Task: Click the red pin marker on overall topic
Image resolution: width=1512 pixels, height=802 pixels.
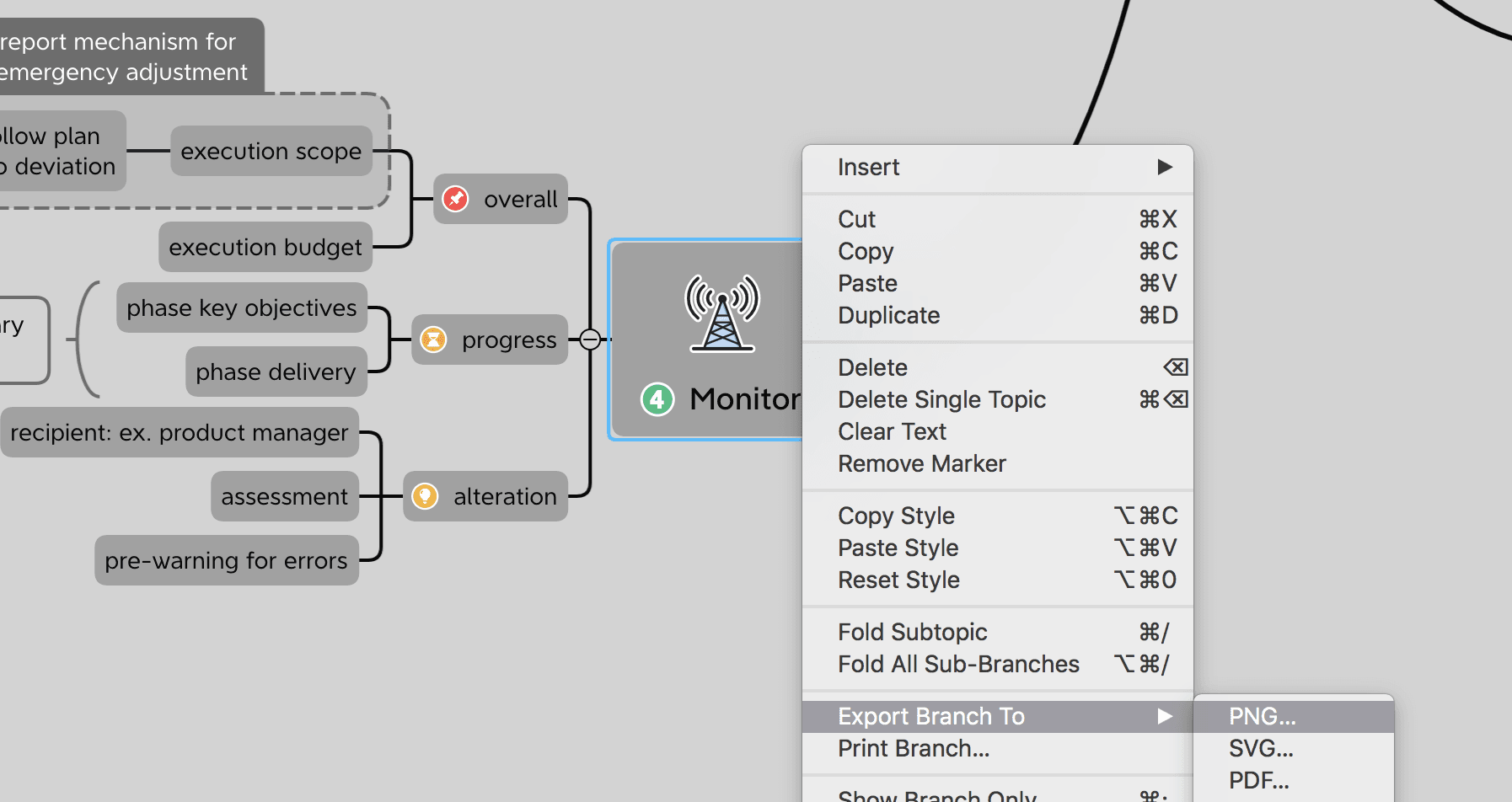Action: 456,199
